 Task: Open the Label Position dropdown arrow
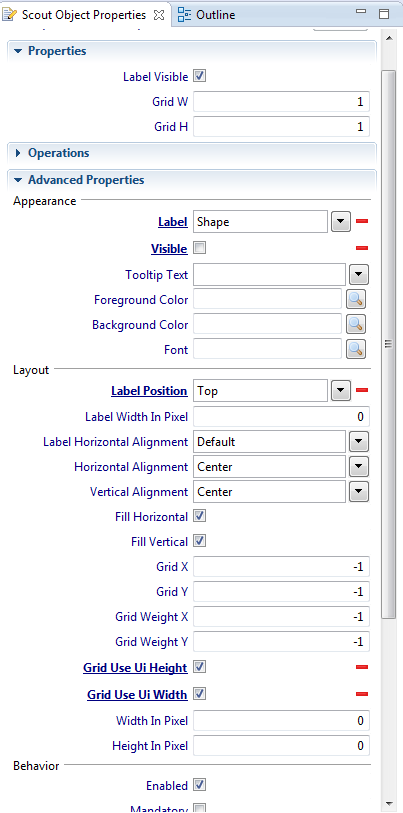pos(340,390)
